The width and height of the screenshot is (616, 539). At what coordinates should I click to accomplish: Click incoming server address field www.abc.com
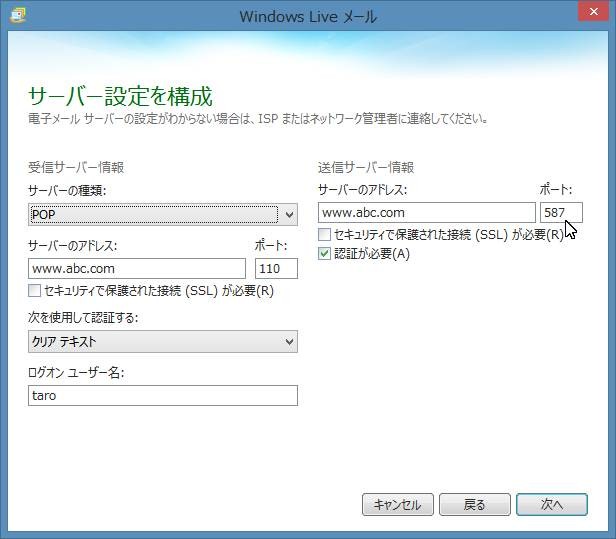[137, 269]
